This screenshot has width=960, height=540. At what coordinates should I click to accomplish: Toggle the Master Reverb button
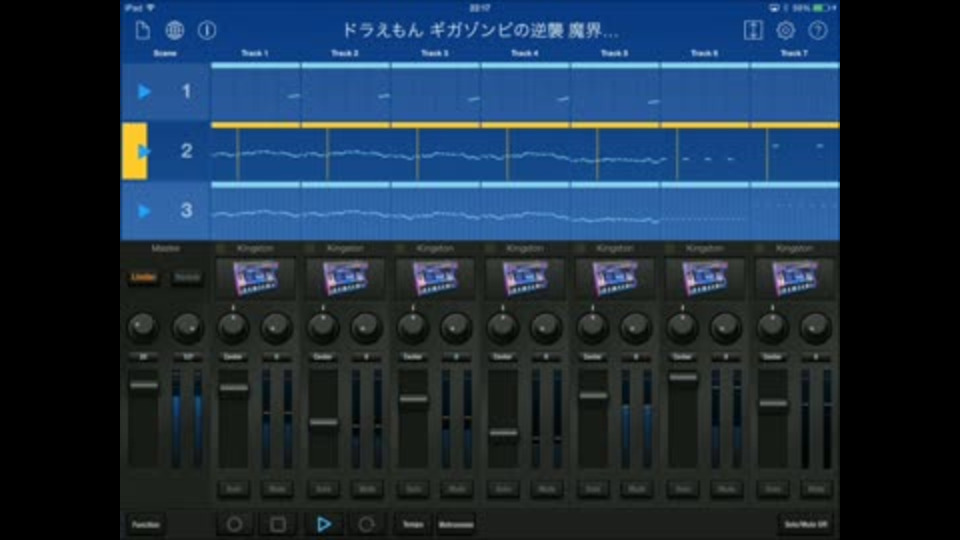tap(187, 277)
